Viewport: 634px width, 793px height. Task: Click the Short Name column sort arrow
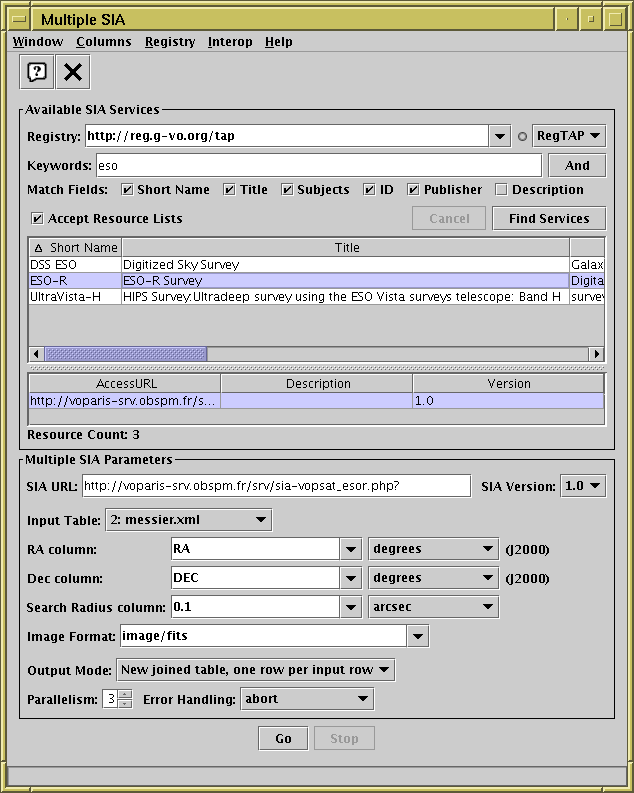pyautogui.click(x=39, y=248)
